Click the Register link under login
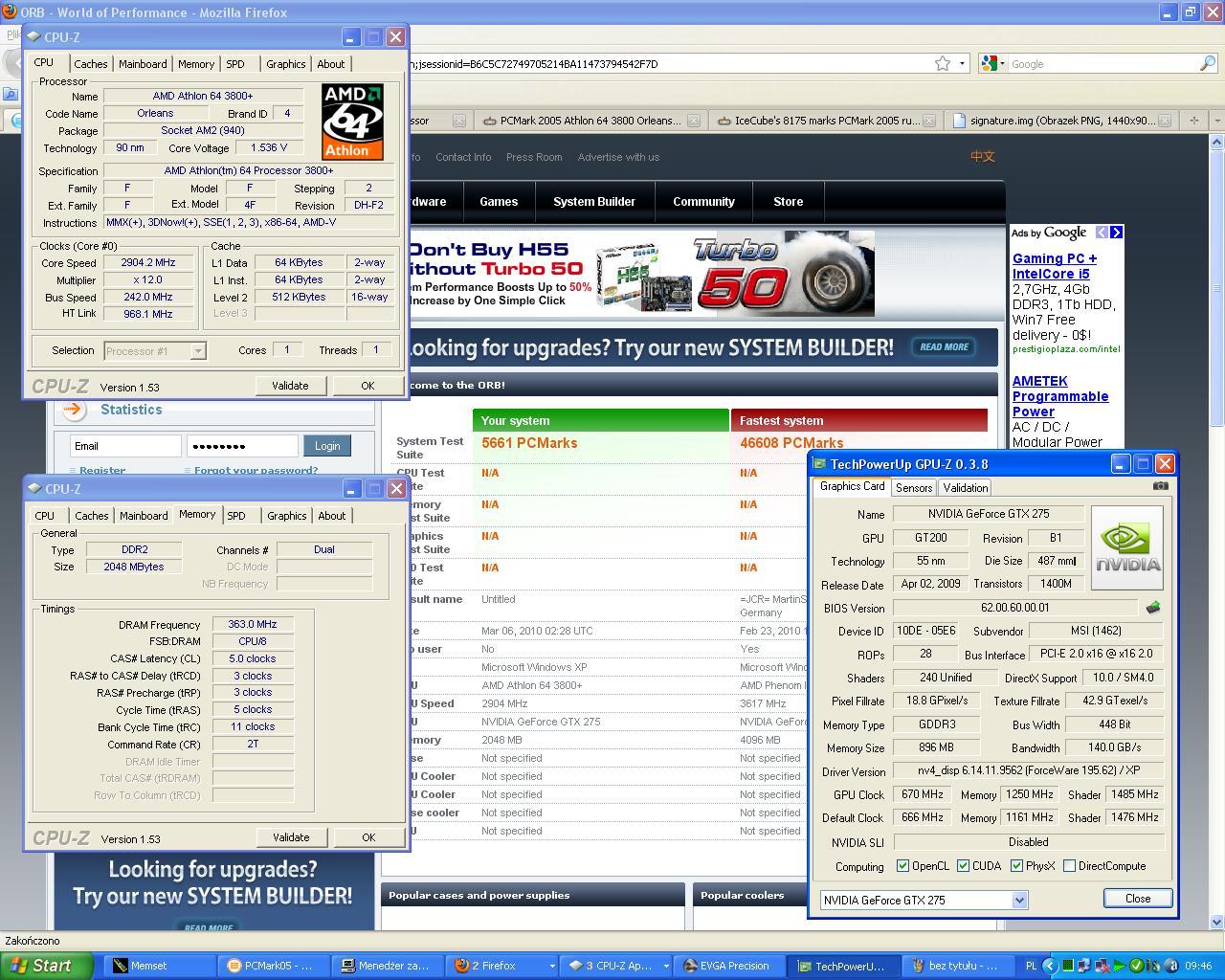This screenshot has height=980, width=1225. click(102, 470)
